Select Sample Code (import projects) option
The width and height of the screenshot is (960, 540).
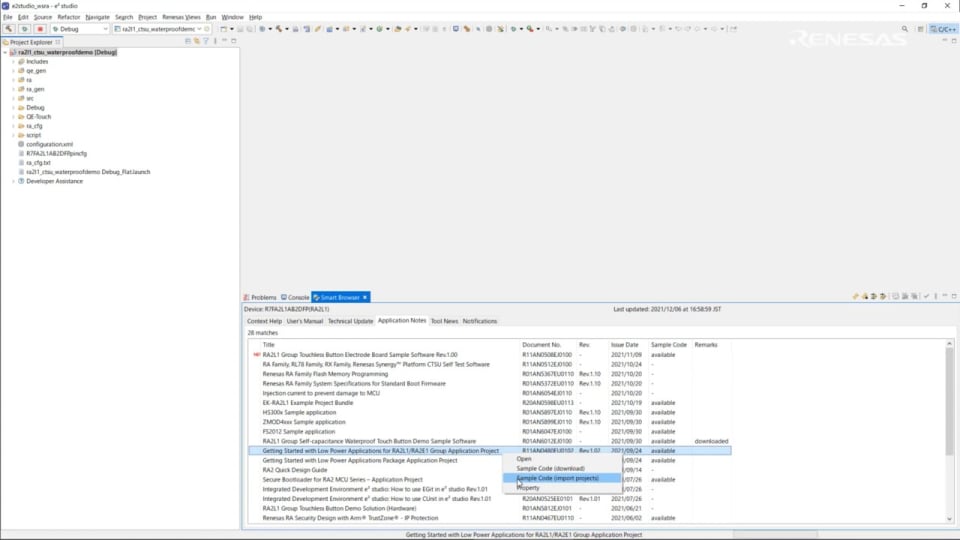(x=557, y=478)
